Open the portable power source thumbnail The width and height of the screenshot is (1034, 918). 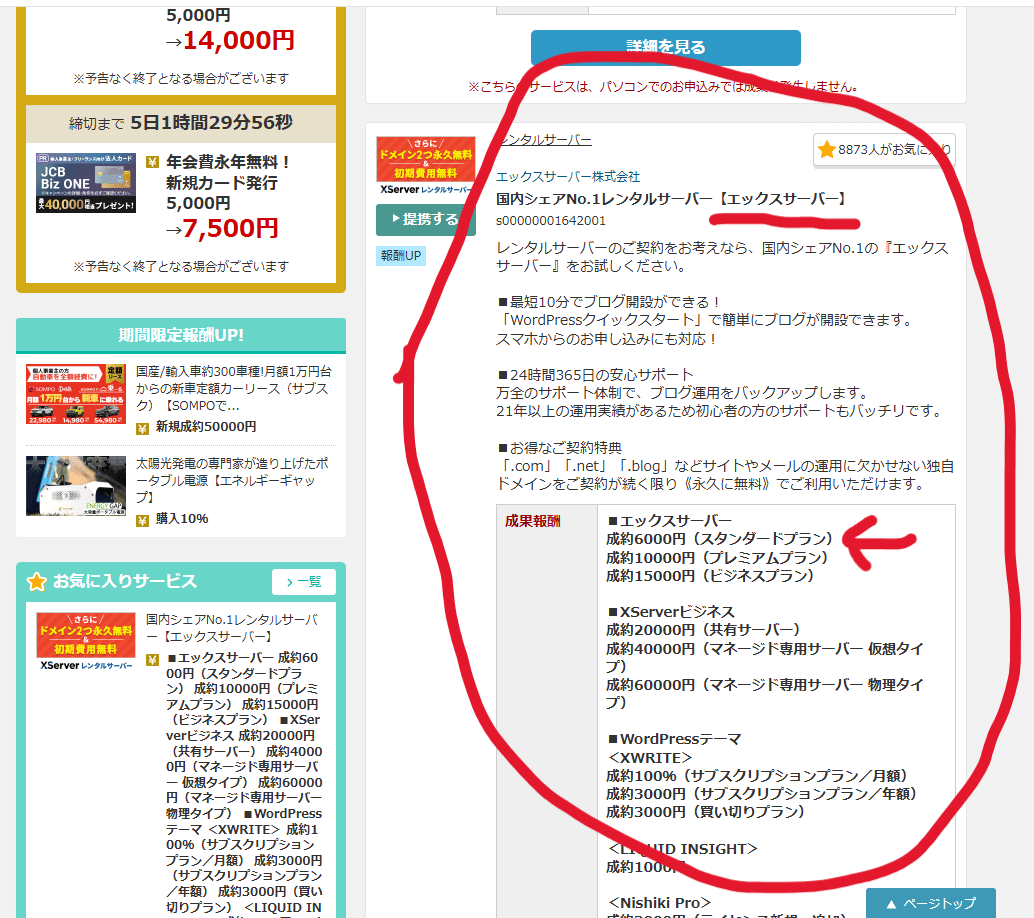point(76,486)
